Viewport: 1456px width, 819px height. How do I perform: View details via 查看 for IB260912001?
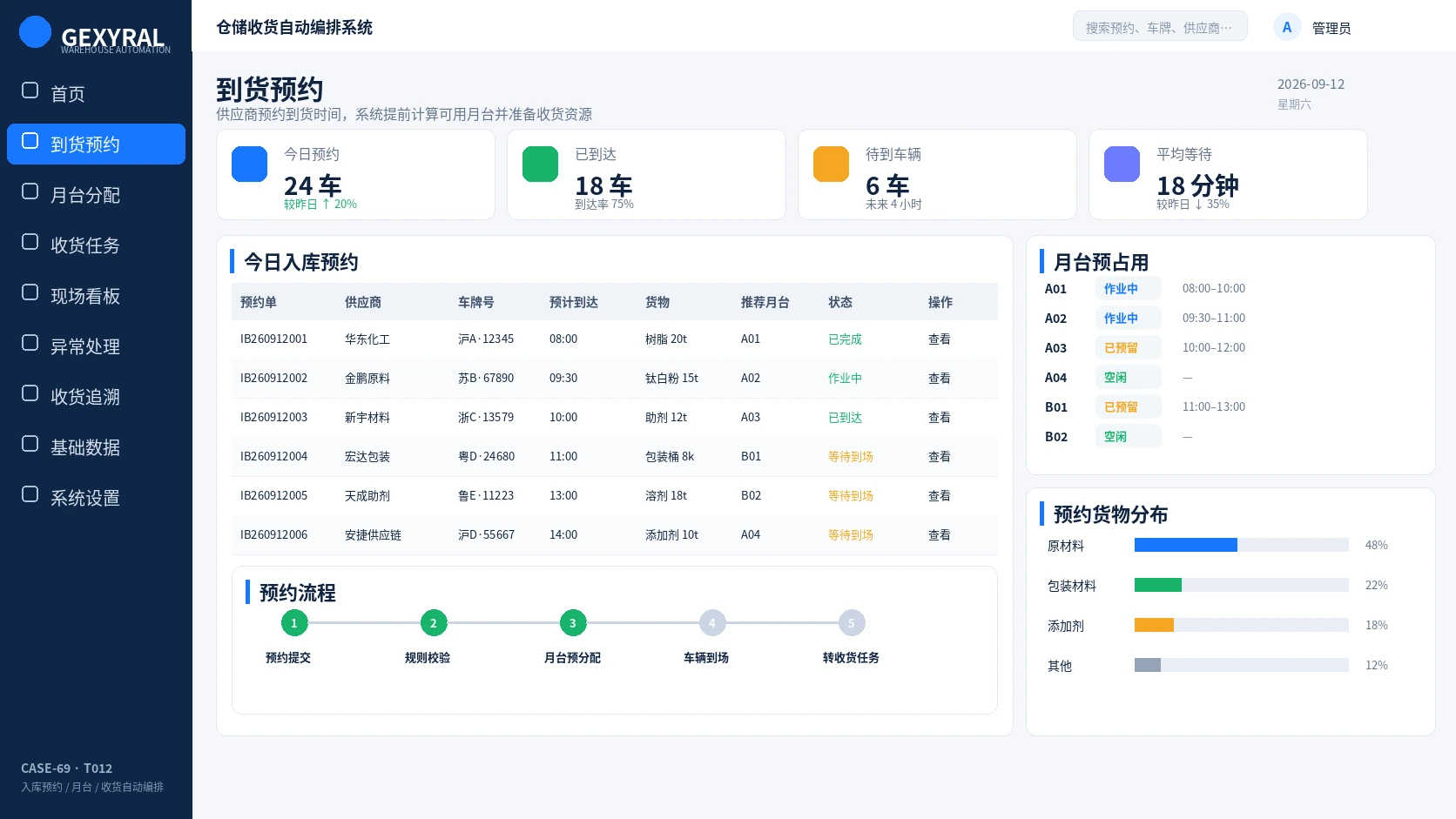point(939,339)
